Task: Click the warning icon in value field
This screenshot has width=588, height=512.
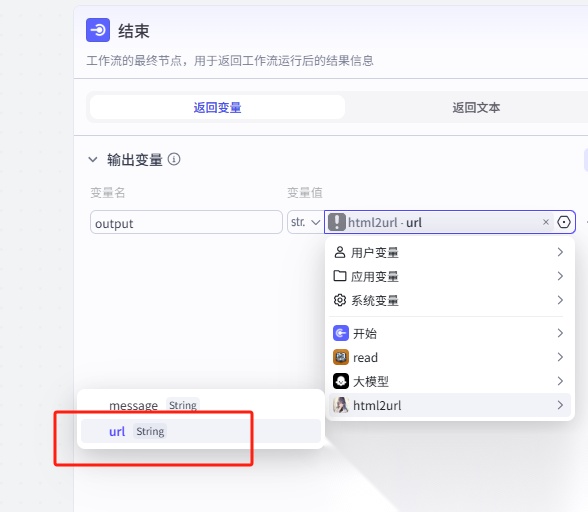Action: tap(337, 222)
